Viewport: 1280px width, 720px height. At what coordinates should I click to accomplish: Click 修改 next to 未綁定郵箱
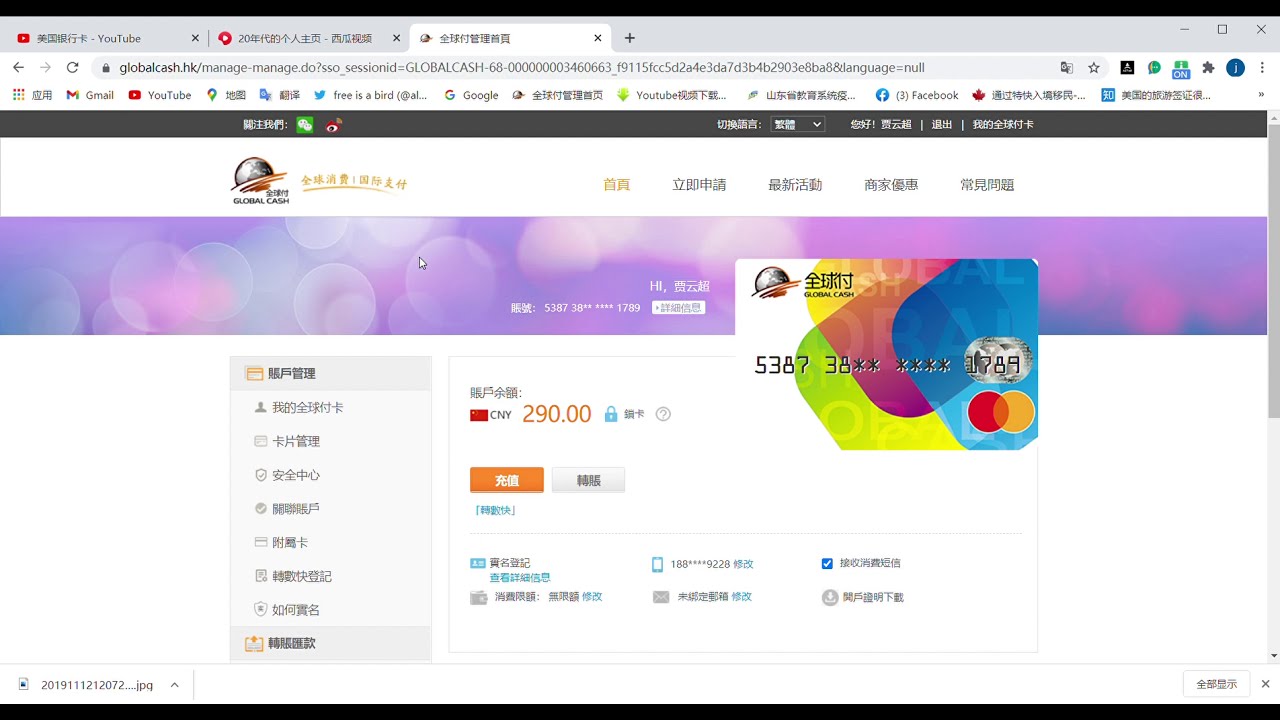coord(741,597)
